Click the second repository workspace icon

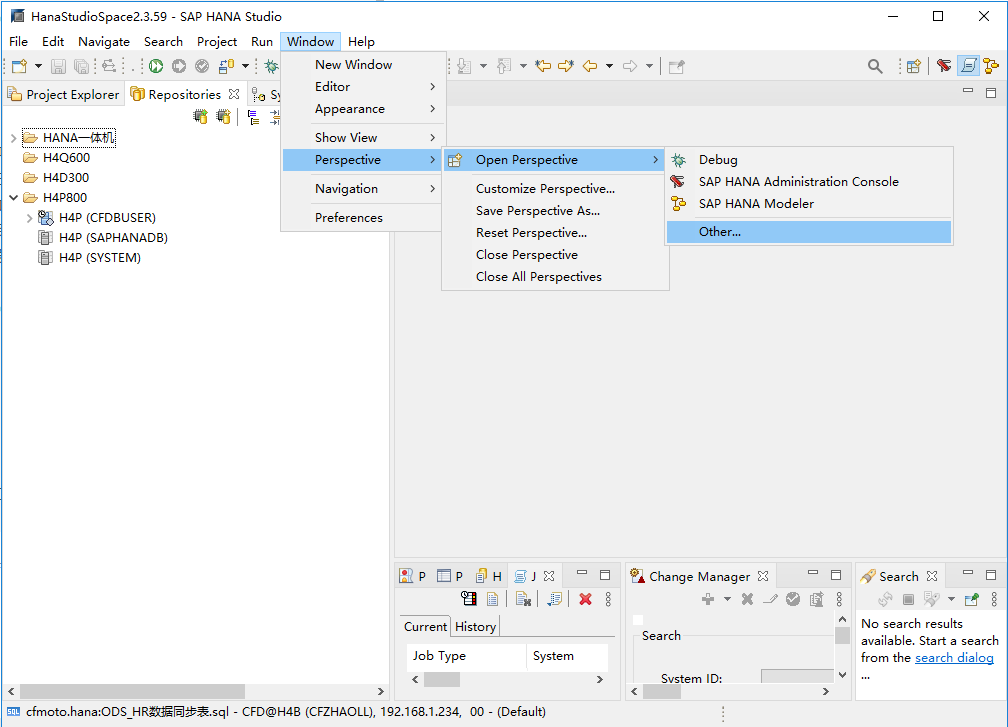pos(223,116)
